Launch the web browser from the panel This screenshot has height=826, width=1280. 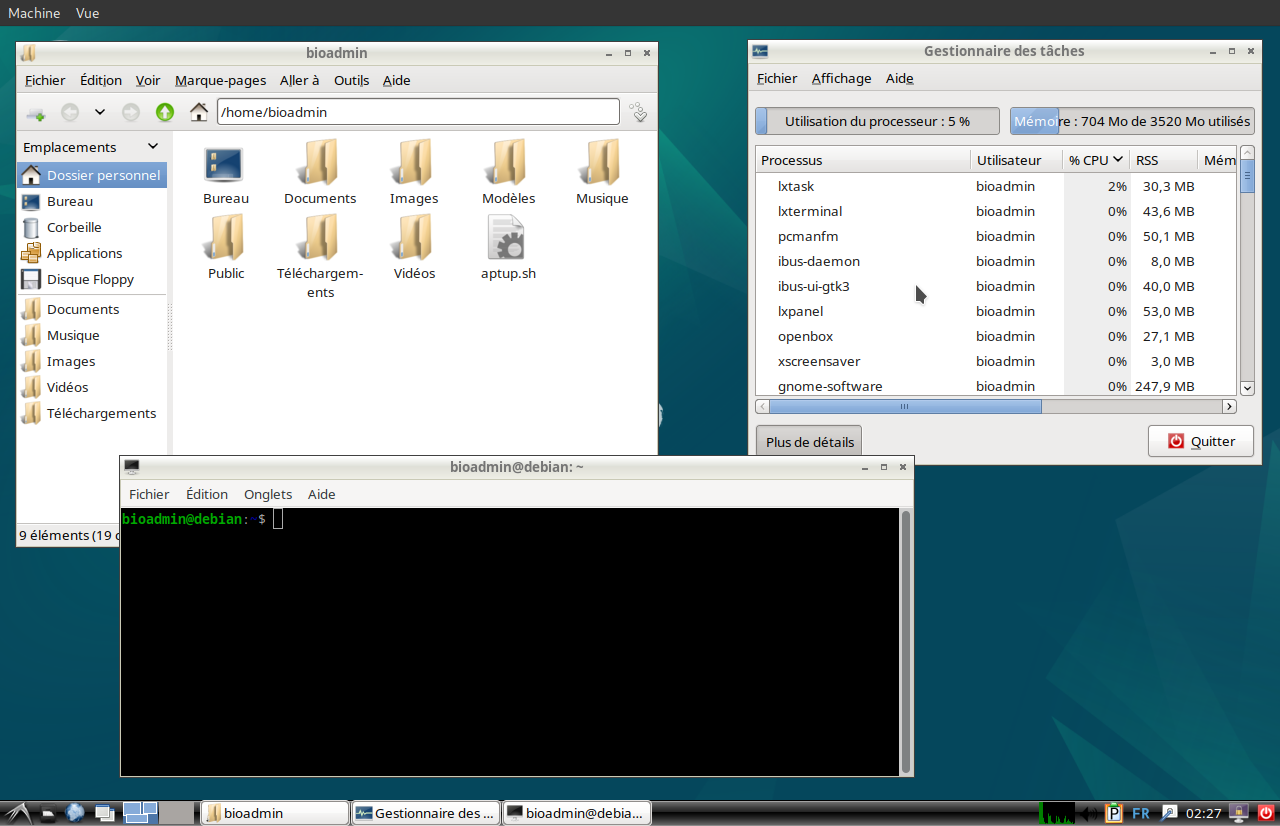click(x=75, y=813)
